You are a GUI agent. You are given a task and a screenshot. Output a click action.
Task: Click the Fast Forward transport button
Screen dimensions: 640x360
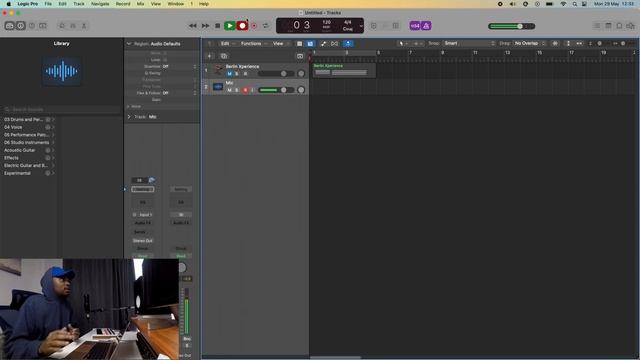click(205, 26)
